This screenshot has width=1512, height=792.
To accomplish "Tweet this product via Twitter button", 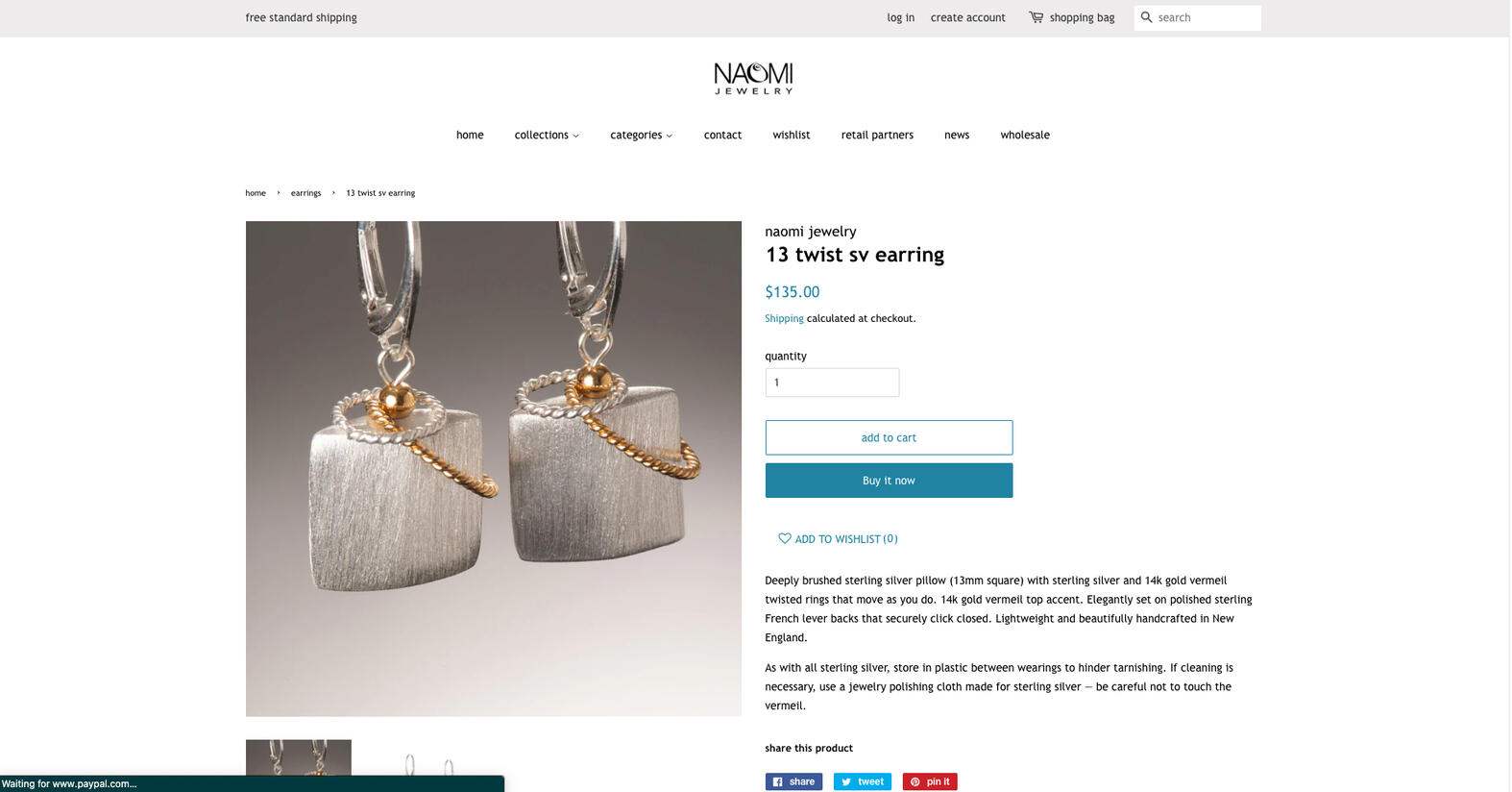I will (x=862, y=781).
